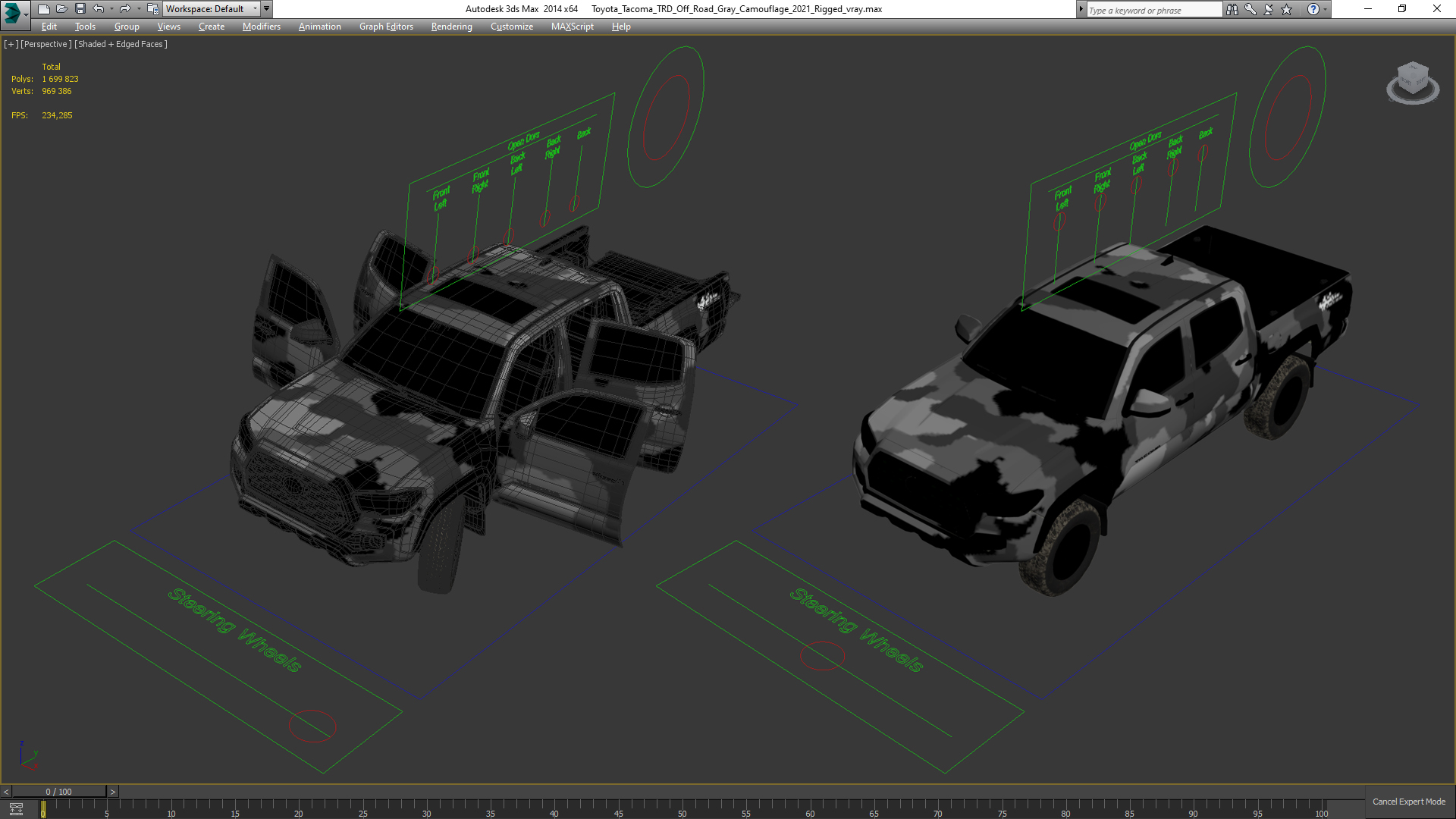Click the FPS value 234,285
This screenshot has width=1456, height=819.
pos(58,115)
